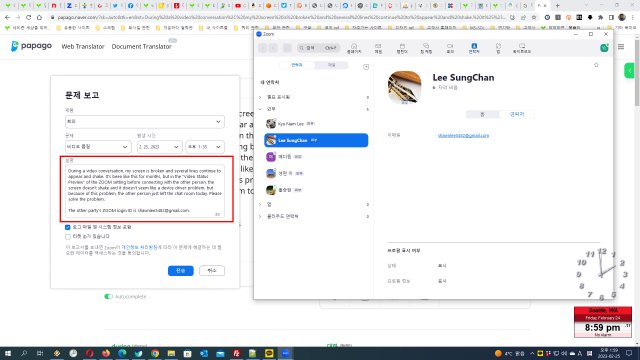Viewport: 640px width, 360px height.
Task: Open the Zoom profile avatar icon
Action: pos(604,48)
